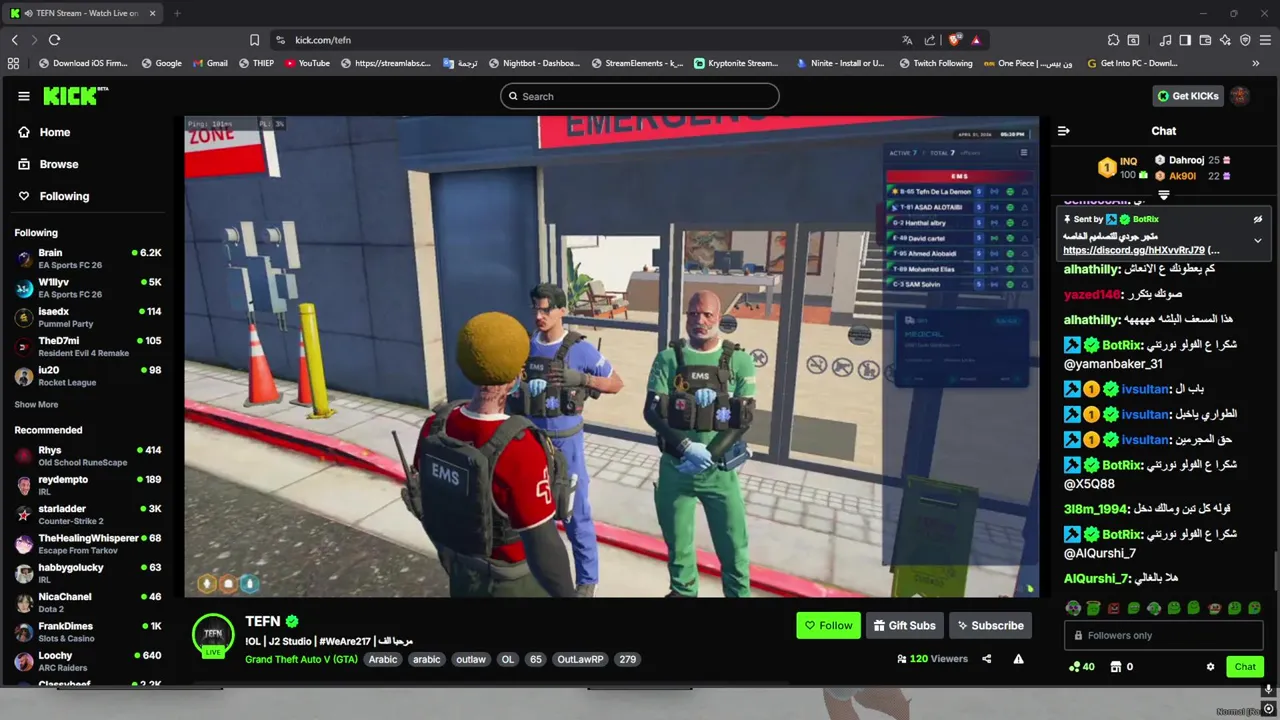This screenshot has width=1280, height=720.
Task: Open the chat settings gear
Action: 1210,667
